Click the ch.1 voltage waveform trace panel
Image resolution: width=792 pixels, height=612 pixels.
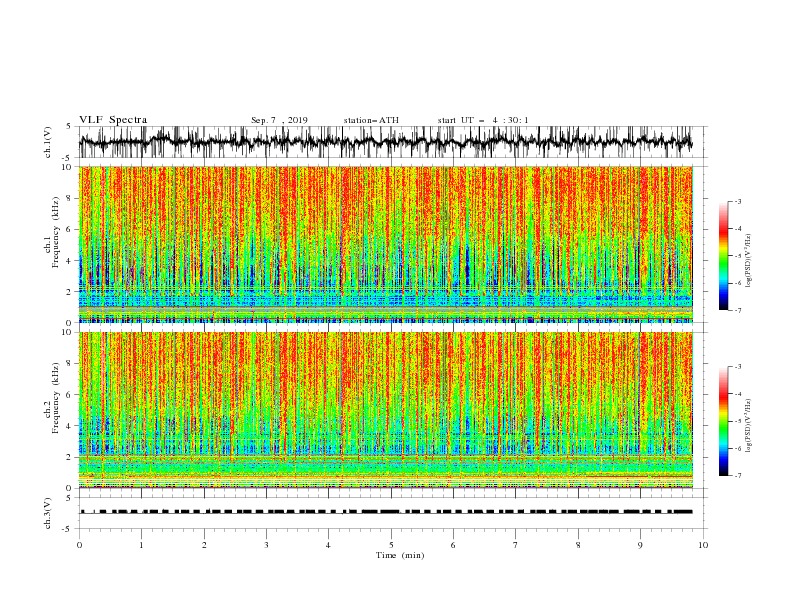coord(393,142)
